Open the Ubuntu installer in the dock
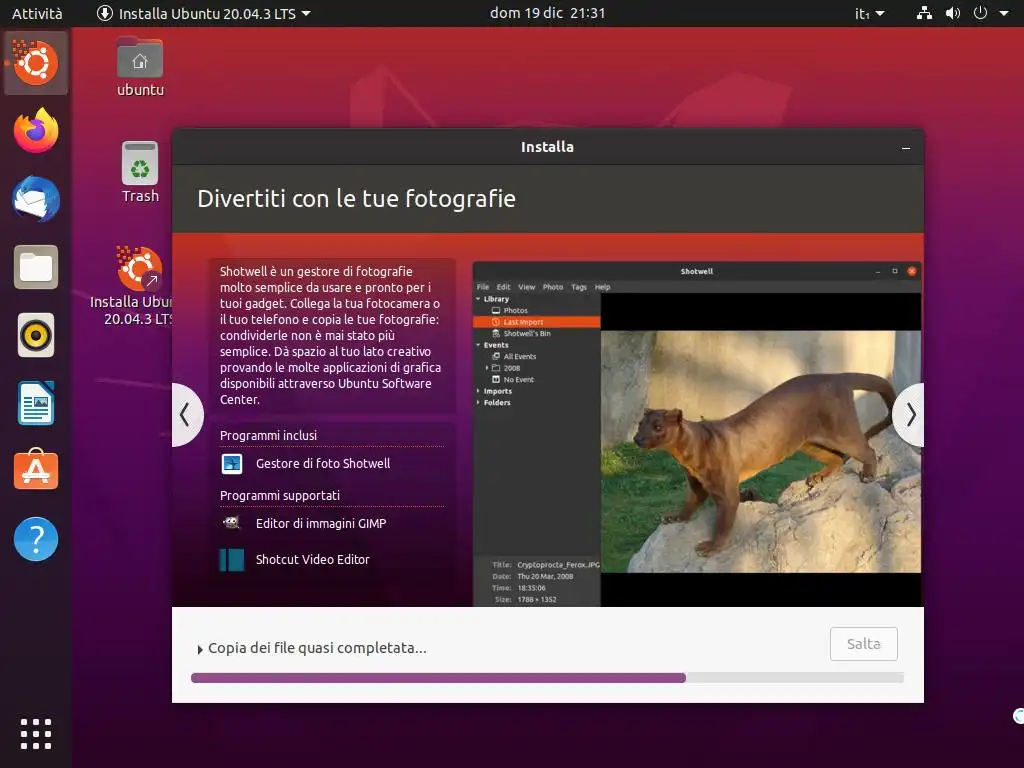The image size is (1024, 768). 36,63
